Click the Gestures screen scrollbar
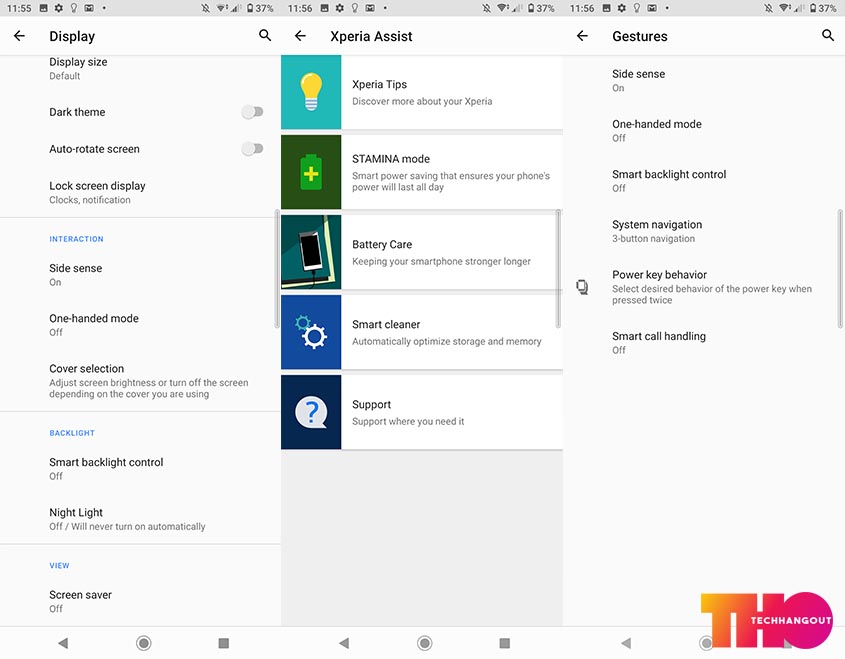 [840, 269]
